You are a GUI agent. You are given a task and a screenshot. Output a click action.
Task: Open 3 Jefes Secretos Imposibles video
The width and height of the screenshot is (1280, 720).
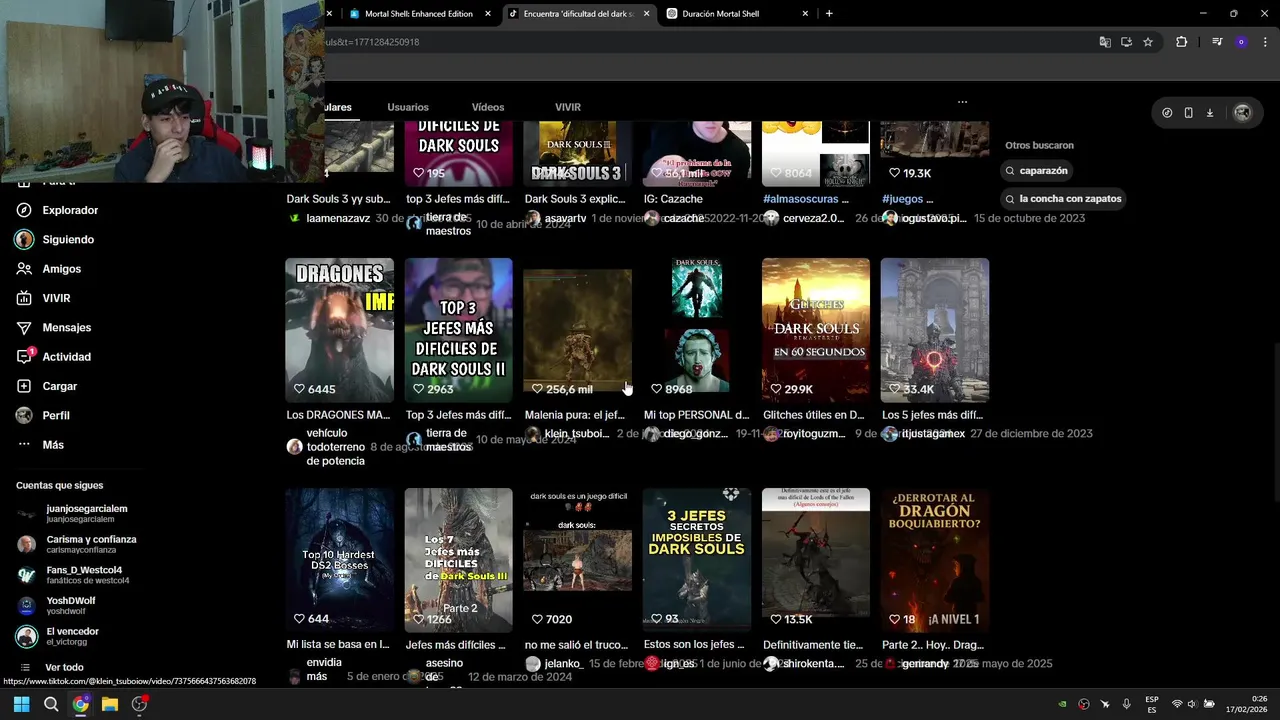[x=696, y=560]
